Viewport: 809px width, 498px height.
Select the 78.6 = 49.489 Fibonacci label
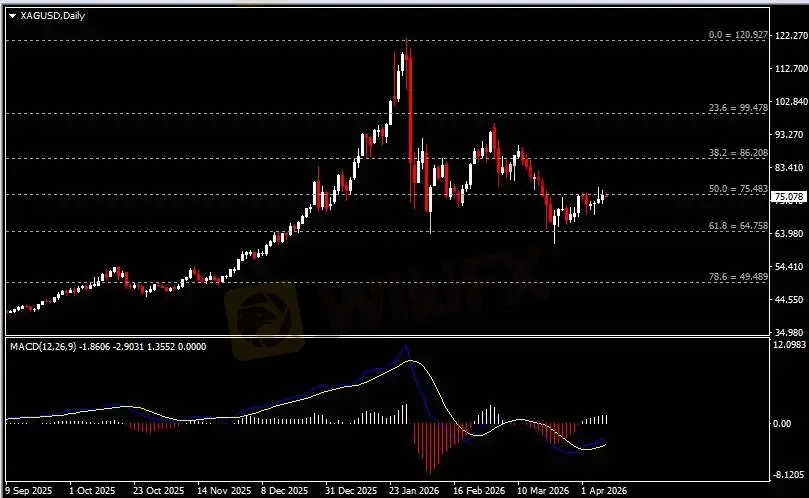click(x=738, y=277)
